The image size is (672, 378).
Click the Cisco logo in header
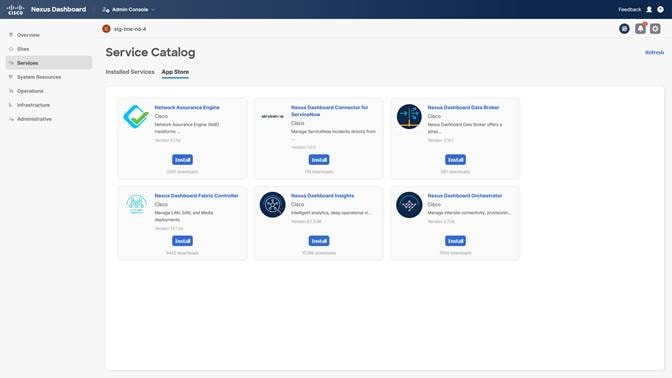15,9
